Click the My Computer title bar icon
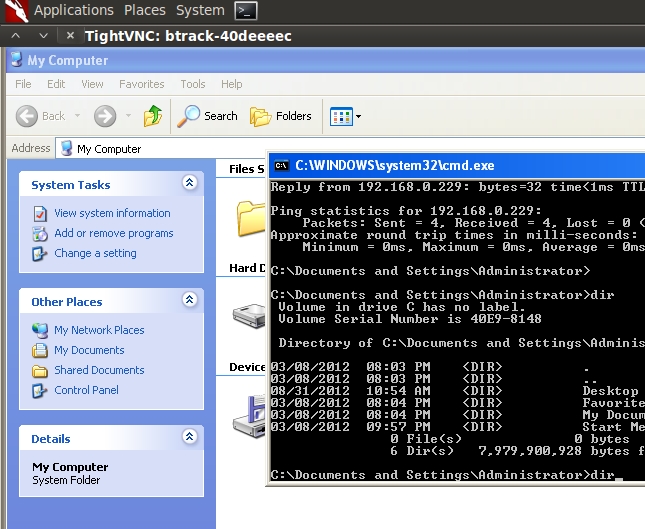 (x=16, y=60)
